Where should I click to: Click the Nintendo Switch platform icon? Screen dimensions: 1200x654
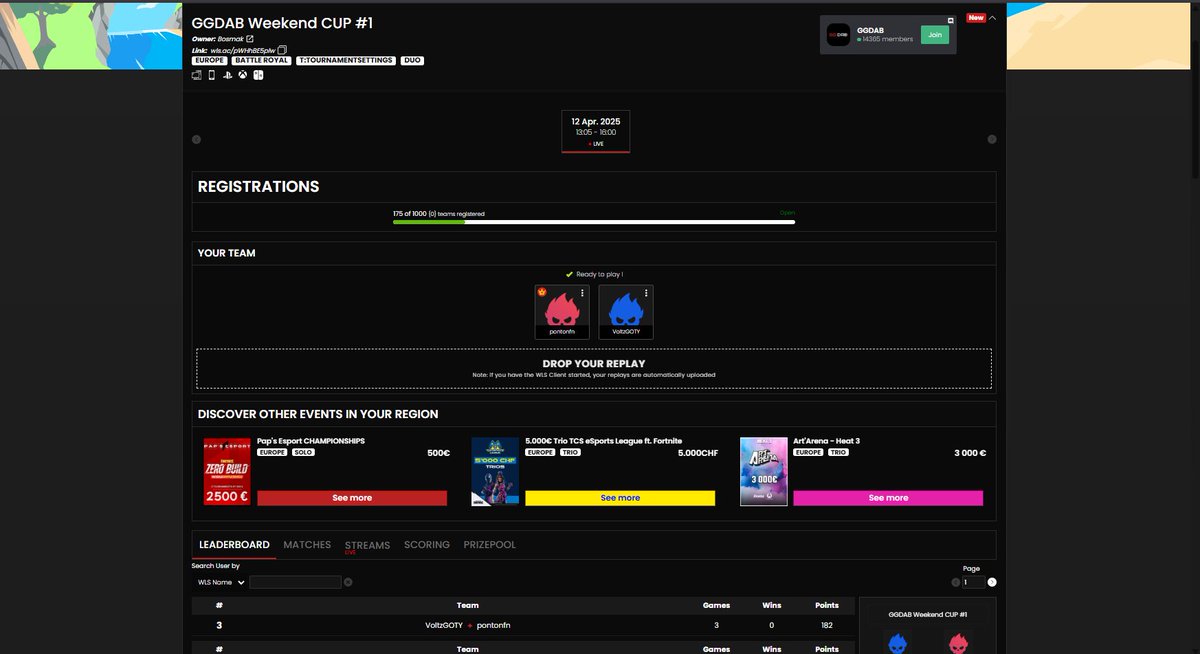pos(258,74)
